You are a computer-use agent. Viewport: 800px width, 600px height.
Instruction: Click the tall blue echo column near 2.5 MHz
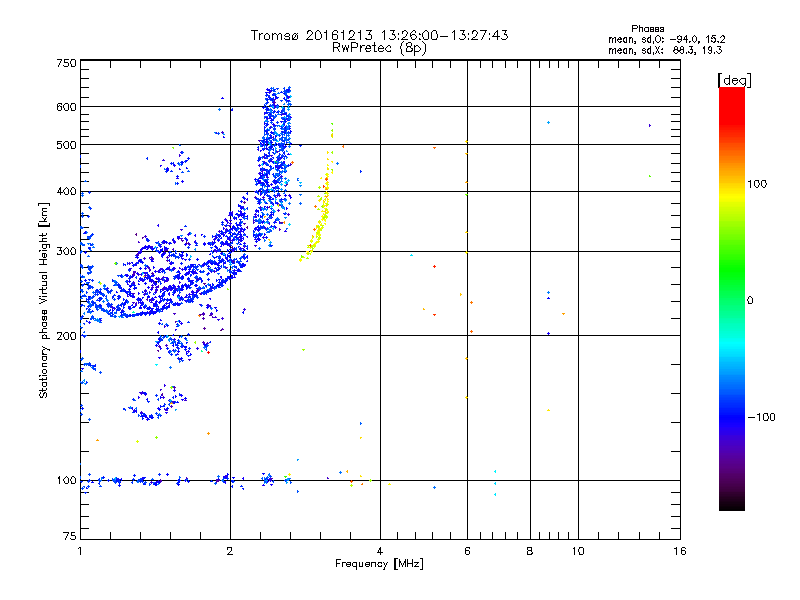pyautogui.click(x=274, y=168)
